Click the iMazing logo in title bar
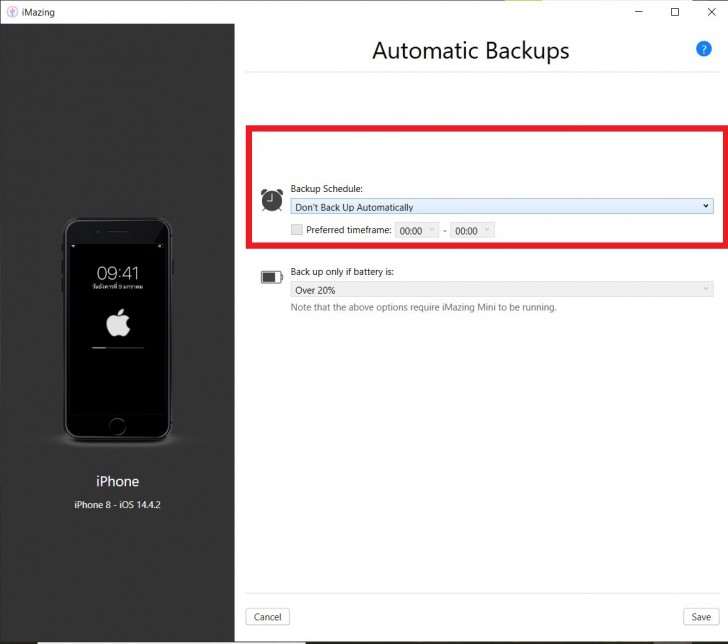The image size is (728, 644). [12, 12]
